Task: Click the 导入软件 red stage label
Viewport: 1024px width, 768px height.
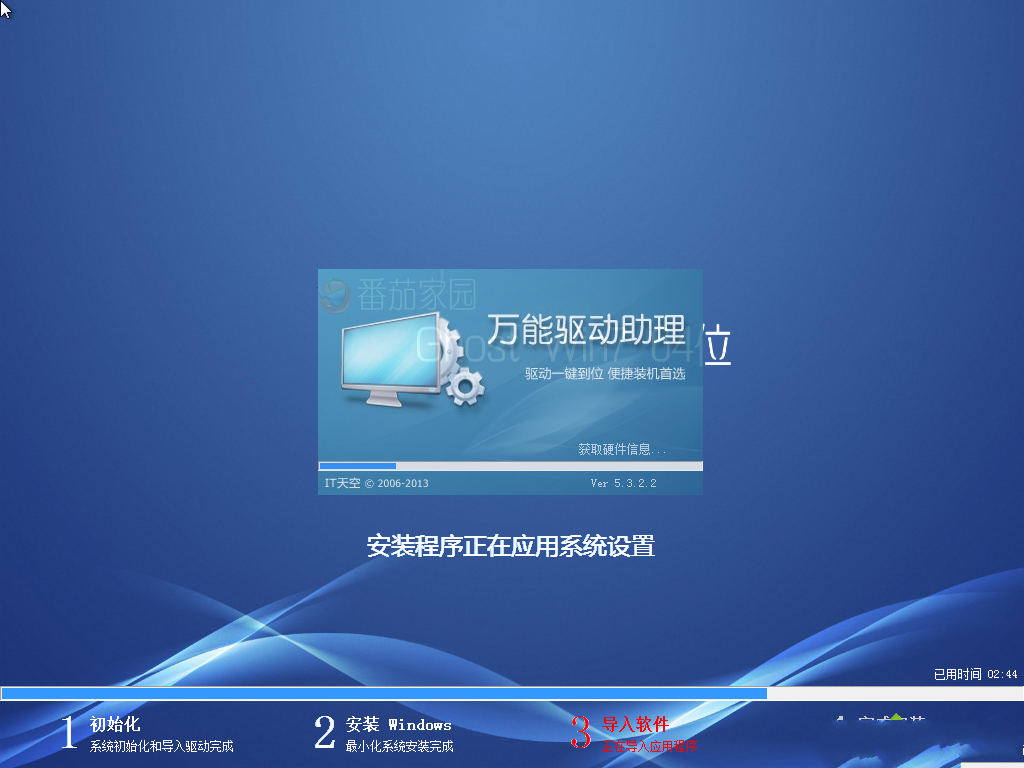Action: coord(634,724)
